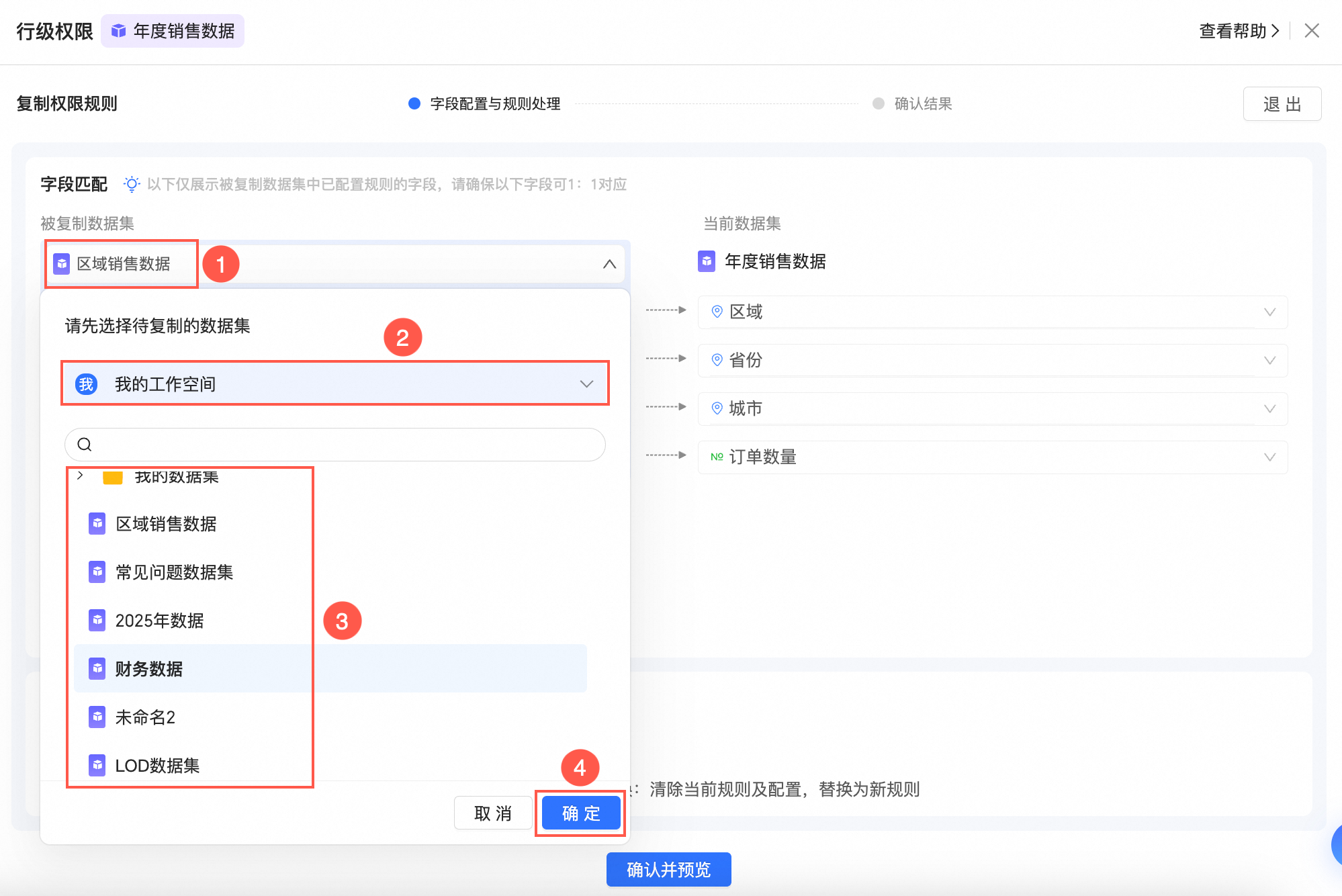
Task: Expand the 我的数据集 folder
Action: [81, 476]
